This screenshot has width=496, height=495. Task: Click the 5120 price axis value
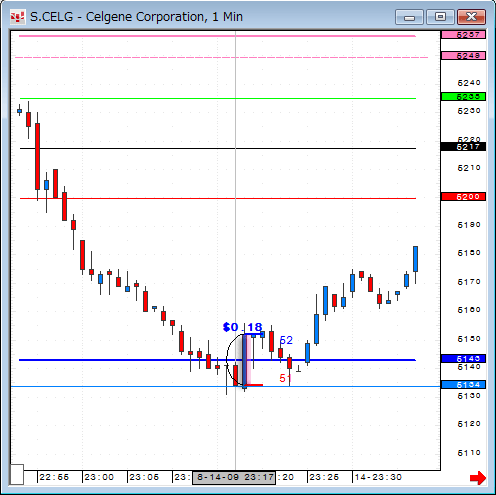click(x=469, y=424)
